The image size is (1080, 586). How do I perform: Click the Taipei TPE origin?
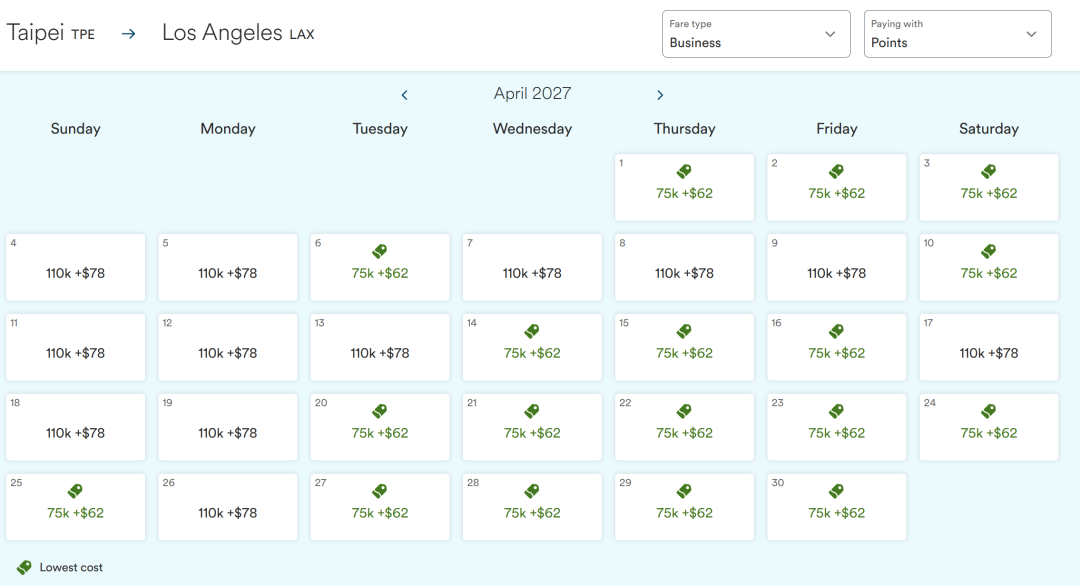click(x=50, y=33)
